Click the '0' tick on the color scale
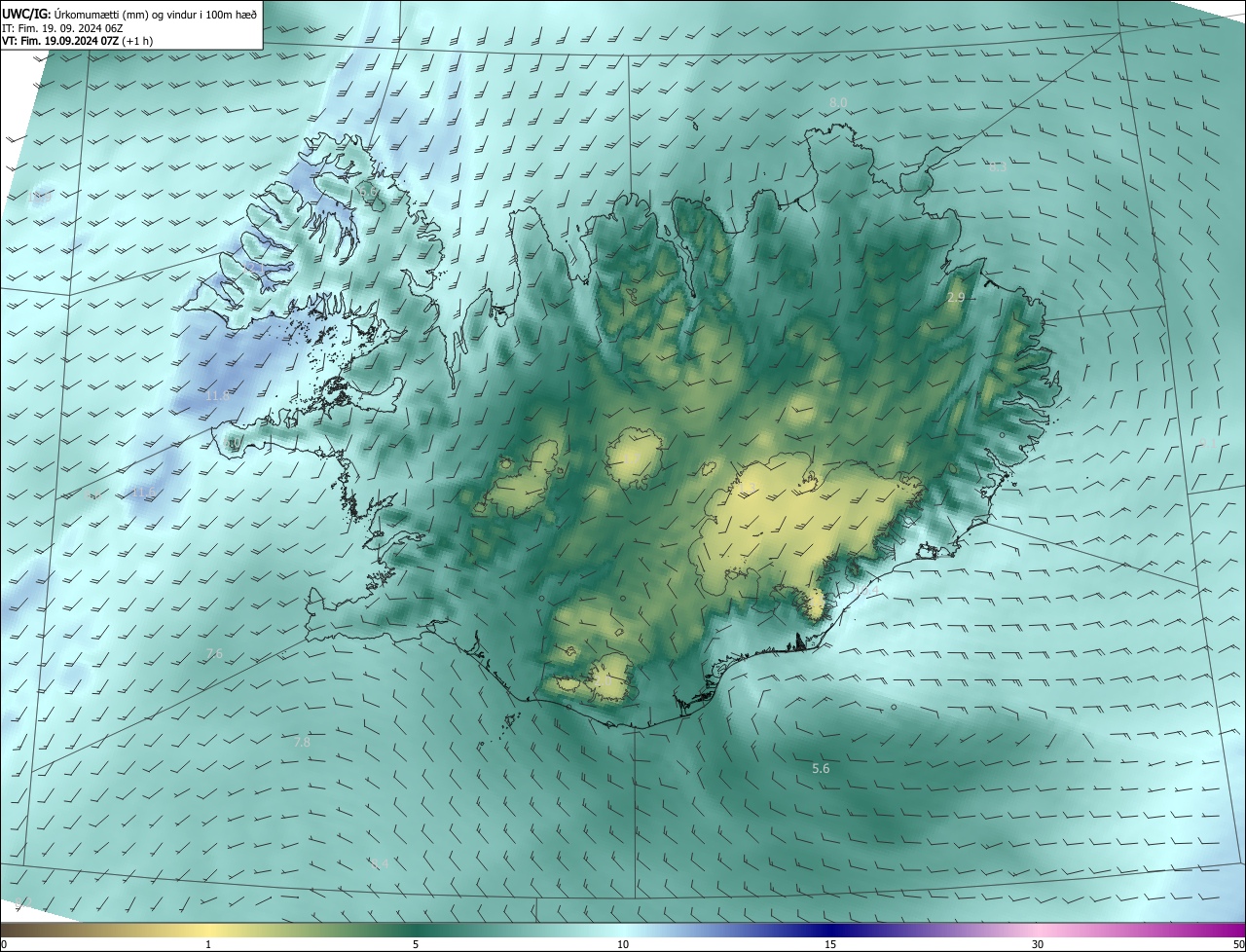Viewport: 1246px width, 952px height. click(x=4, y=944)
